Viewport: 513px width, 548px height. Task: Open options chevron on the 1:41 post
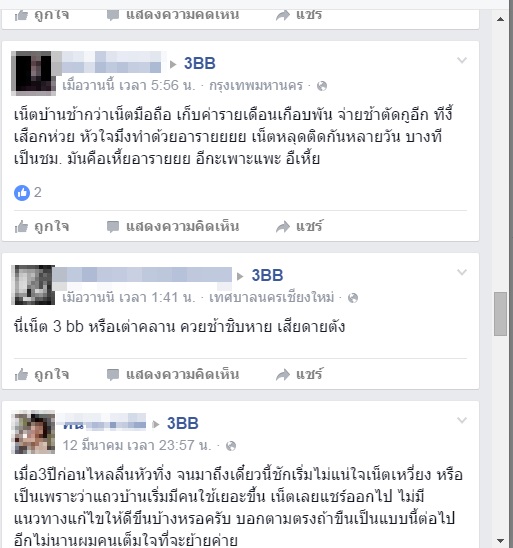[x=462, y=272]
